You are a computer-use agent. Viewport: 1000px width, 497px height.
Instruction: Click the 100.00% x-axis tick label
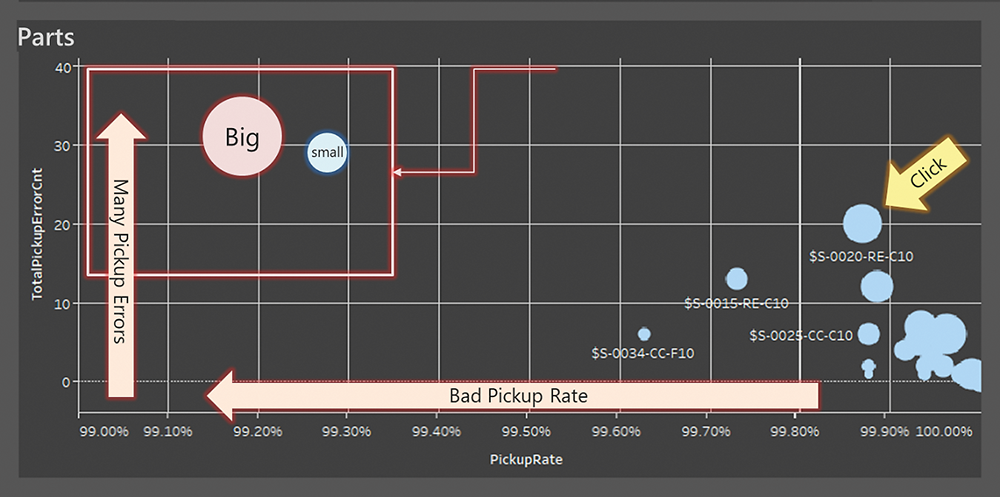click(x=943, y=432)
